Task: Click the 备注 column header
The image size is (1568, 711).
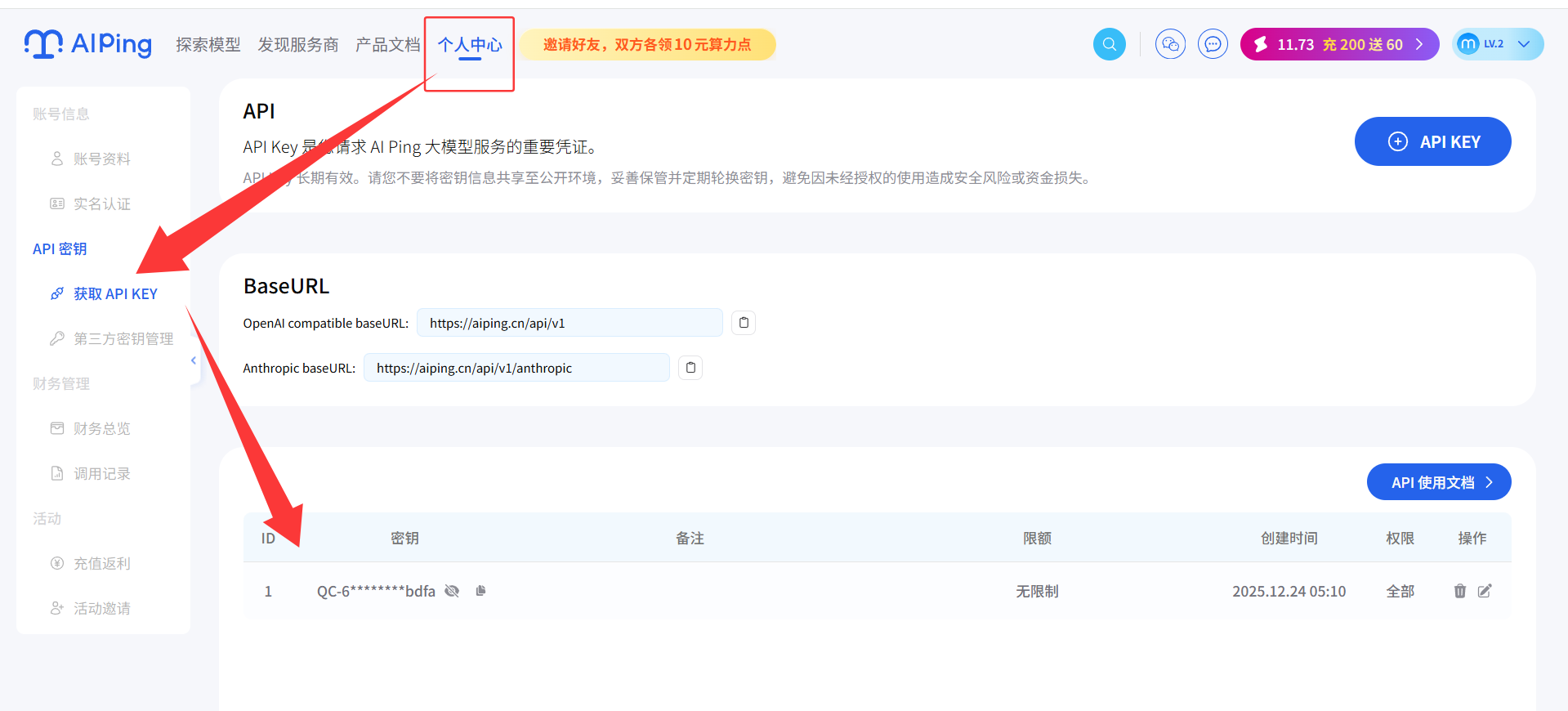Action: (x=690, y=538)
